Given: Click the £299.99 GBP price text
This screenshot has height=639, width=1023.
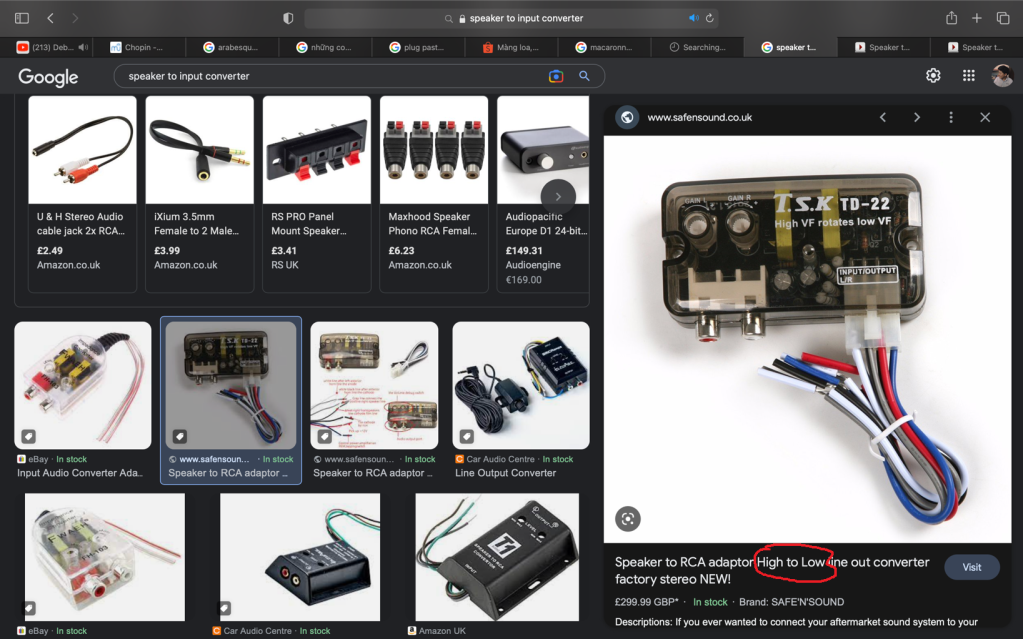Looking at the screenshot, I should pyautogui.click(x=647, y=602).
